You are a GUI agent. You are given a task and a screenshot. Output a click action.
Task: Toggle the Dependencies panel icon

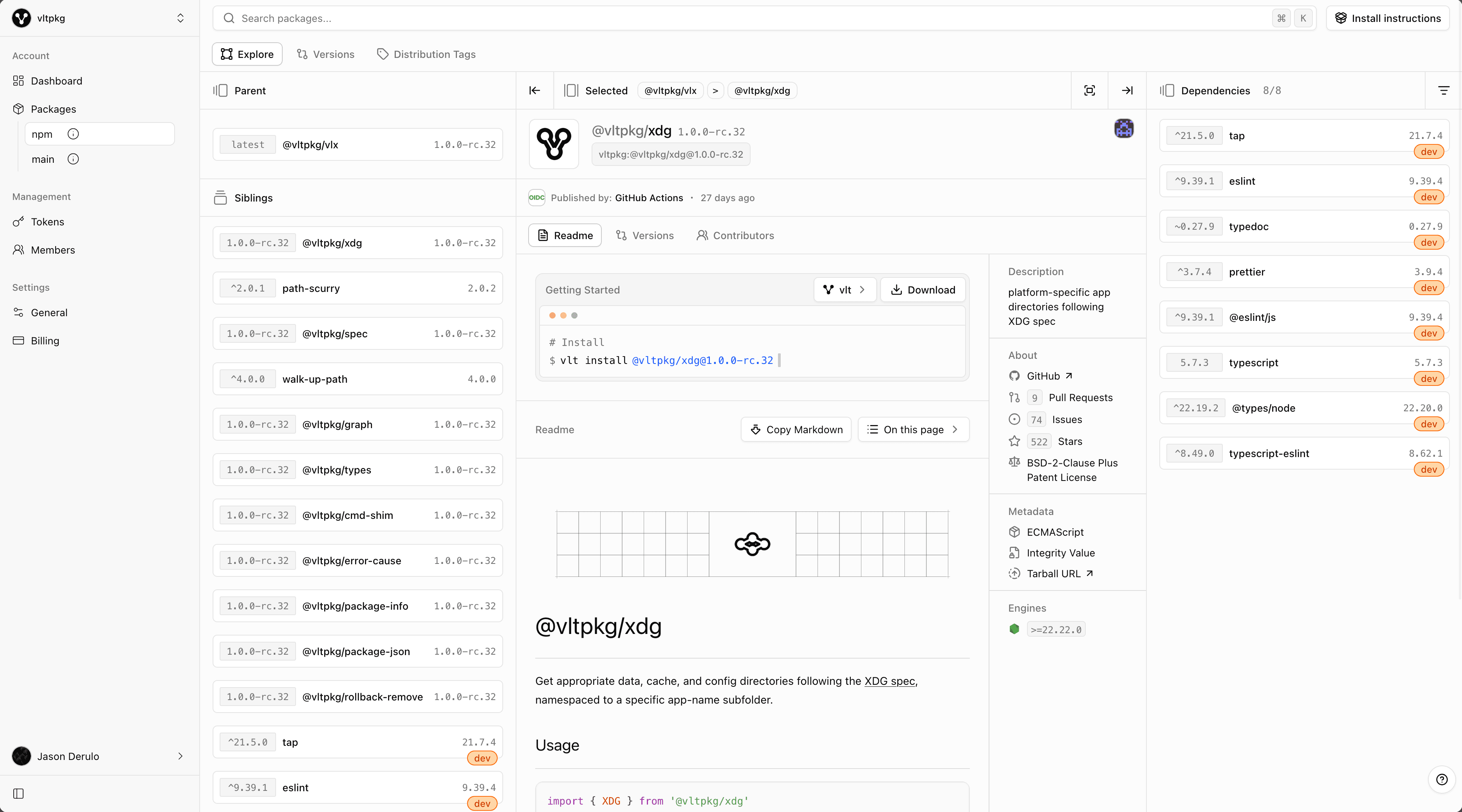pos(1167,90)
